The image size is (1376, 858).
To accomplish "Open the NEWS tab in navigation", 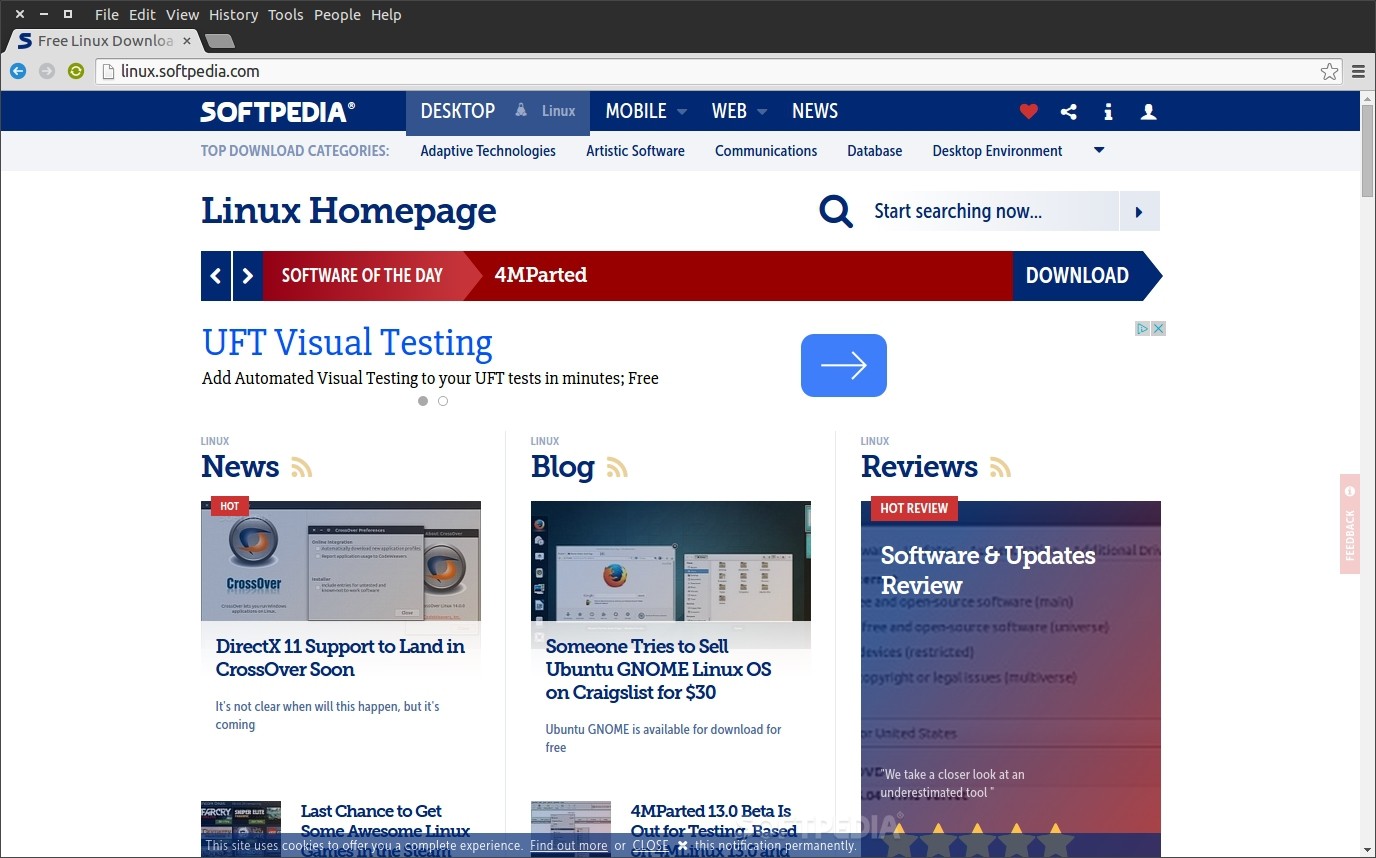I will [814, 111].
